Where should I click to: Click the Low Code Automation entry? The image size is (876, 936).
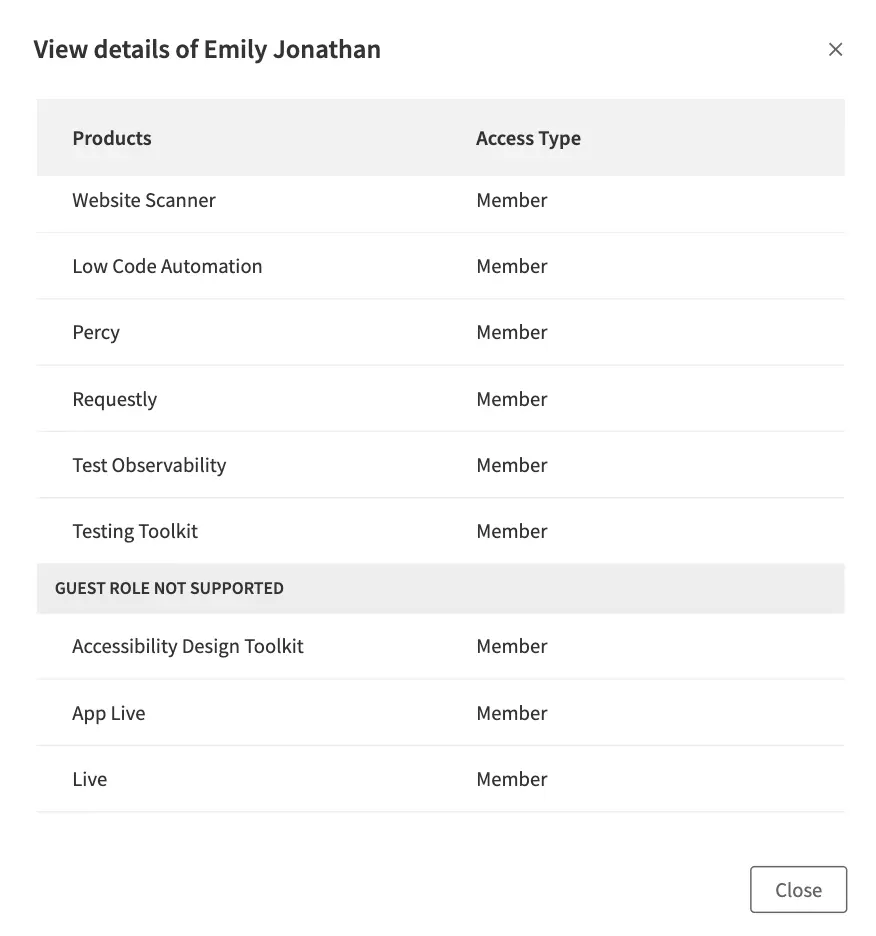point(167,266)
